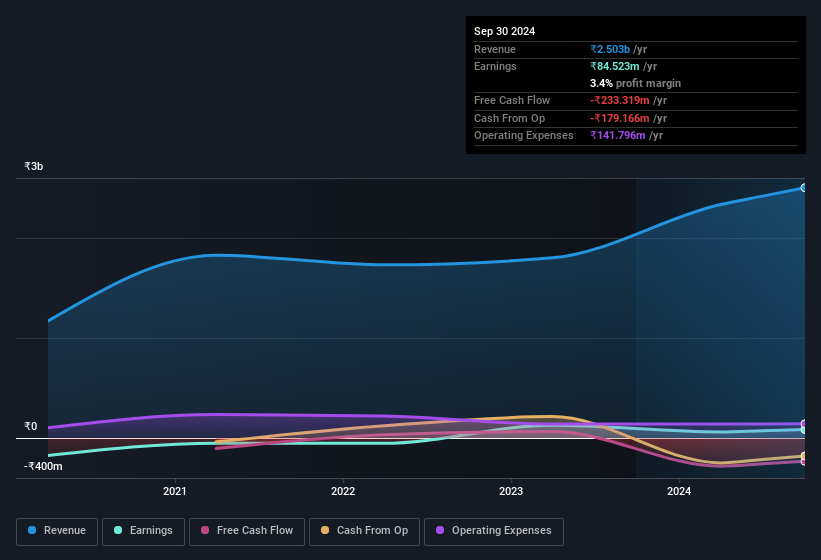821x560 pixels.
Task: Click the ₹2.503b revenue value
Action: (610, 49)
